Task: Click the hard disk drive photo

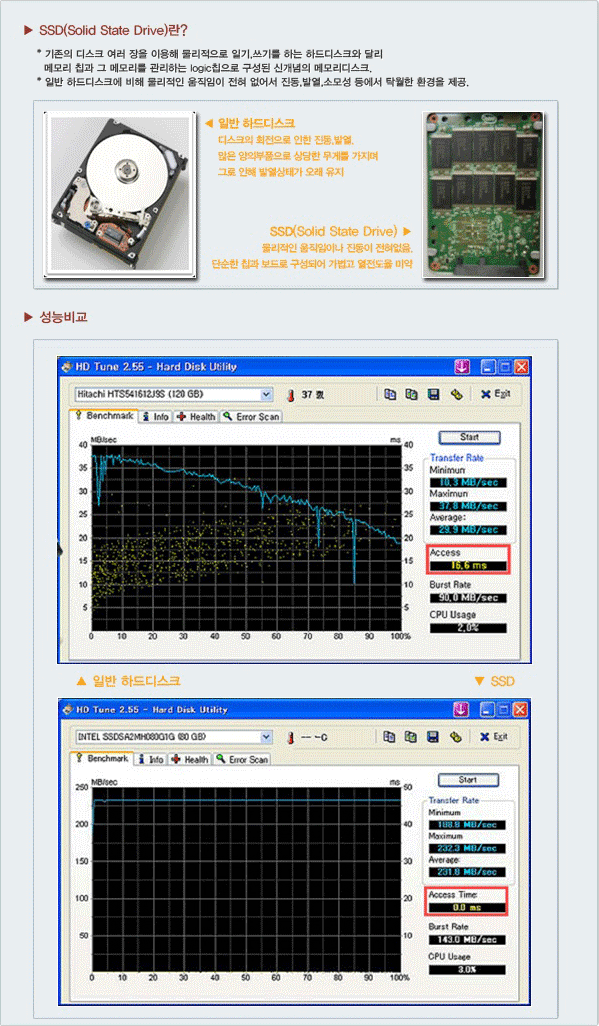Action: point(120,194)
